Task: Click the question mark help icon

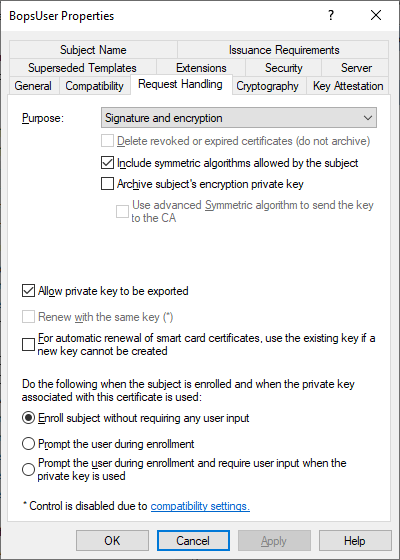Action: pyautogui.click(x=331, y=15)
